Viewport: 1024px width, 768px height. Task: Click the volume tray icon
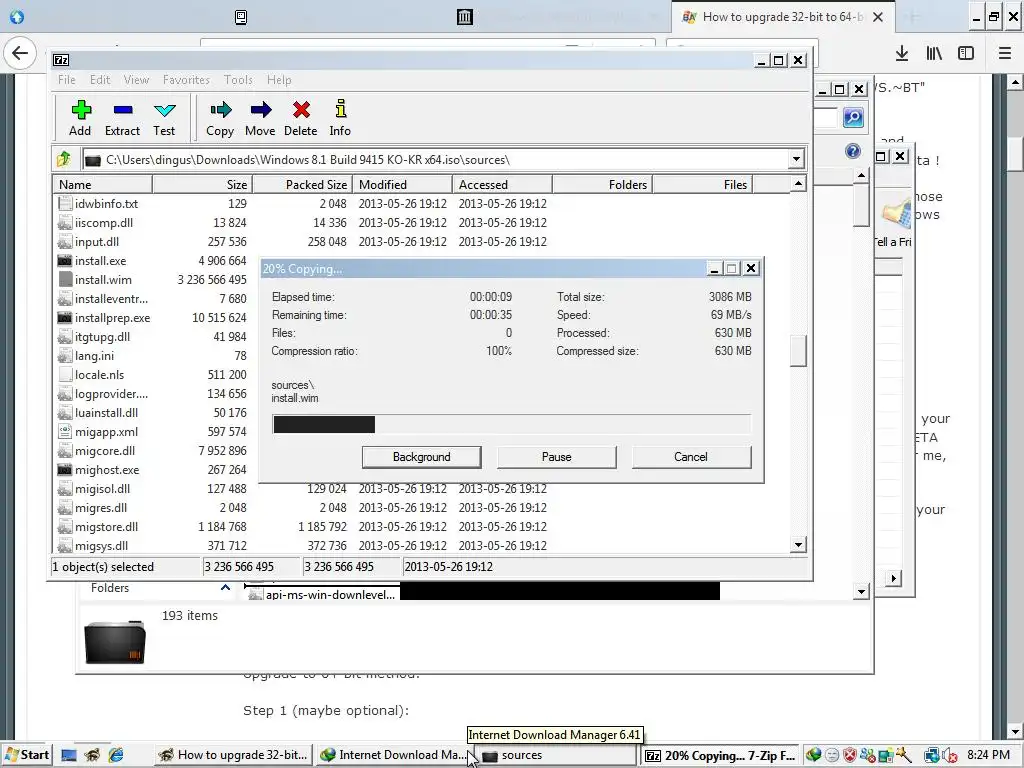tap(949, 756)
